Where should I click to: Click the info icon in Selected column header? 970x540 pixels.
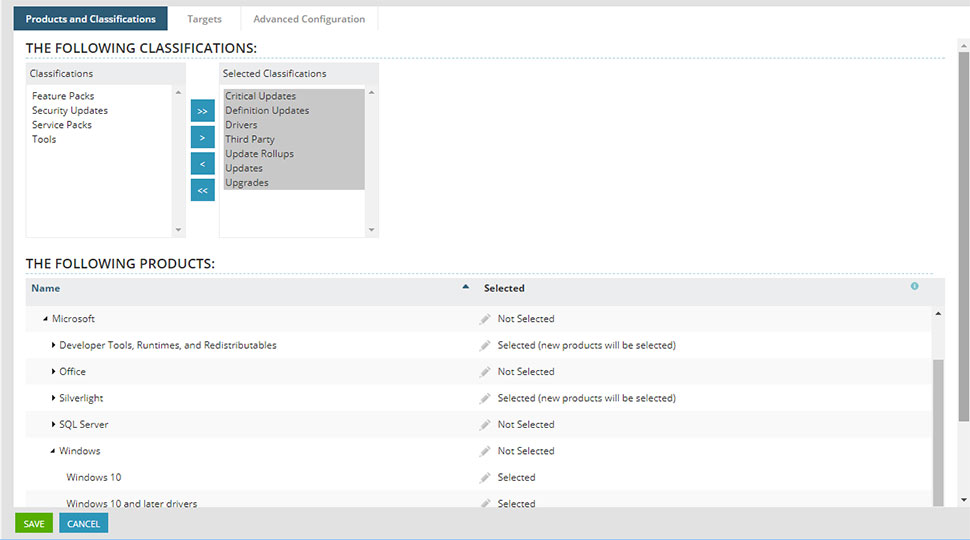(x=914, y=286)
